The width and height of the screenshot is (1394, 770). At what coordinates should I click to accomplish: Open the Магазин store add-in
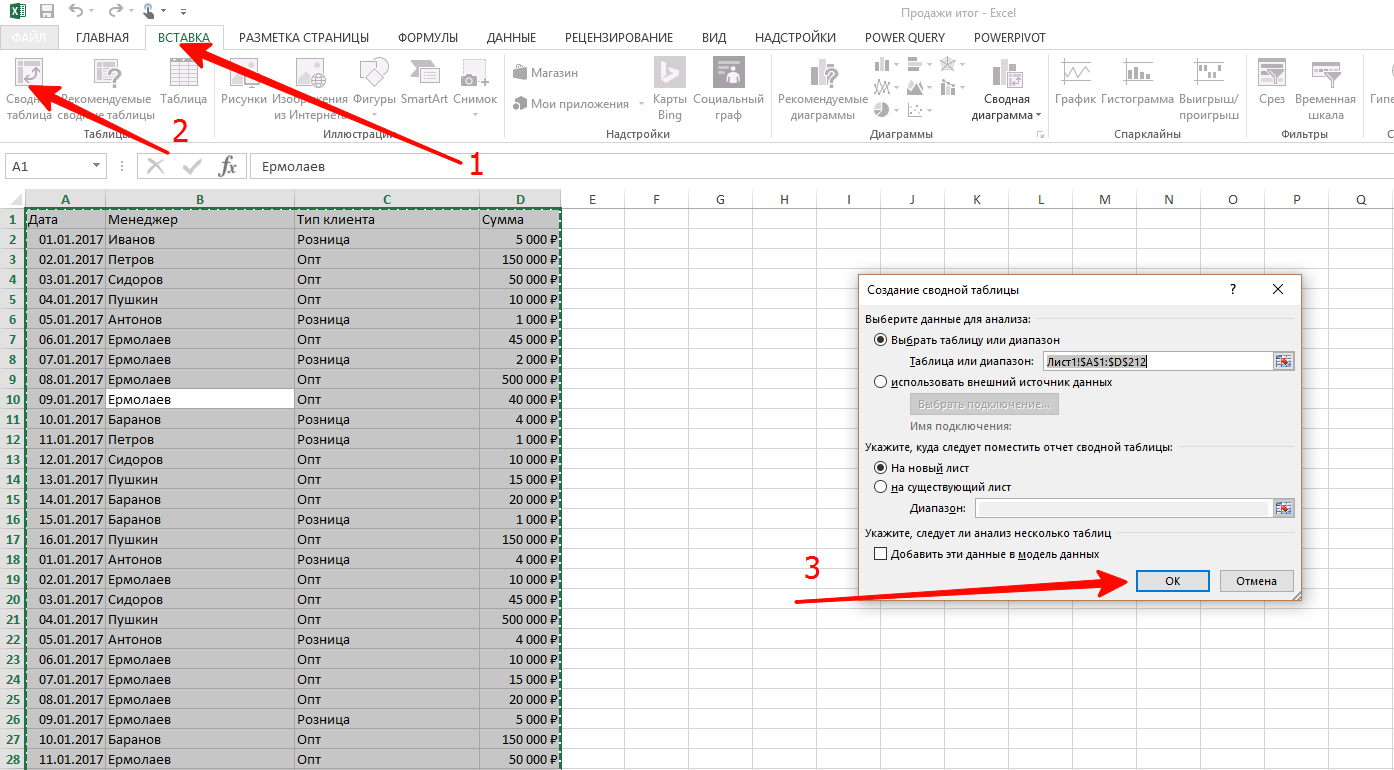tap(546, 73)
